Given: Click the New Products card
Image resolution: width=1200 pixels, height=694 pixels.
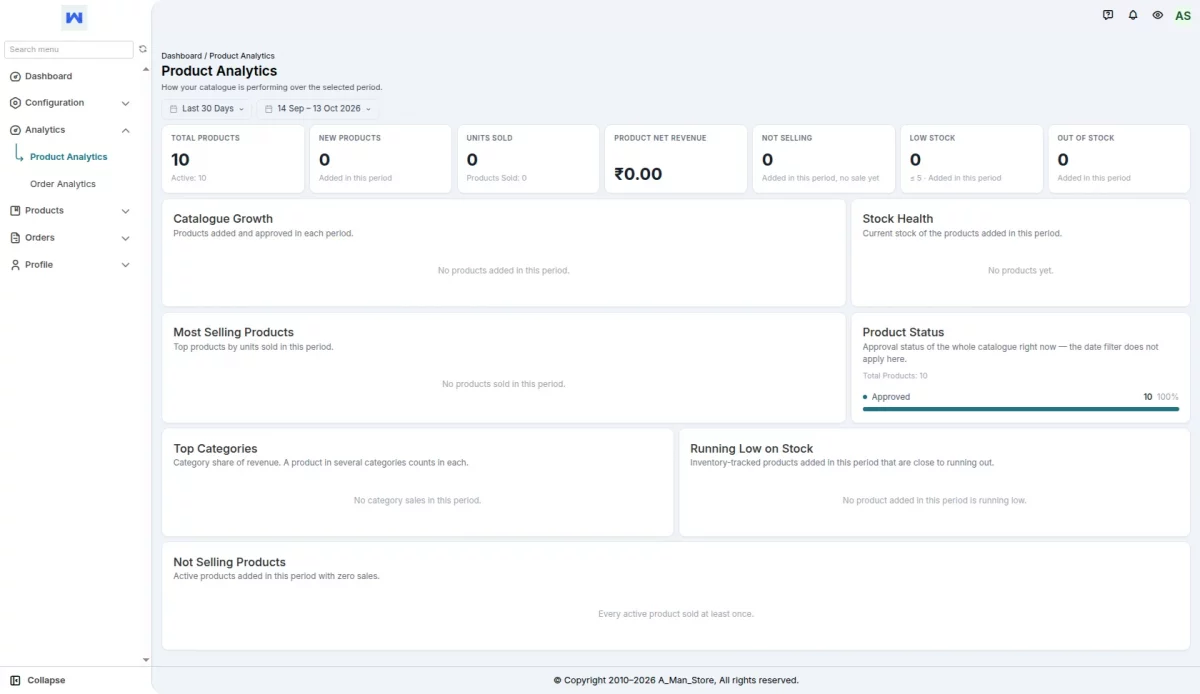Looking at the screenshot, I should (381, 159).
